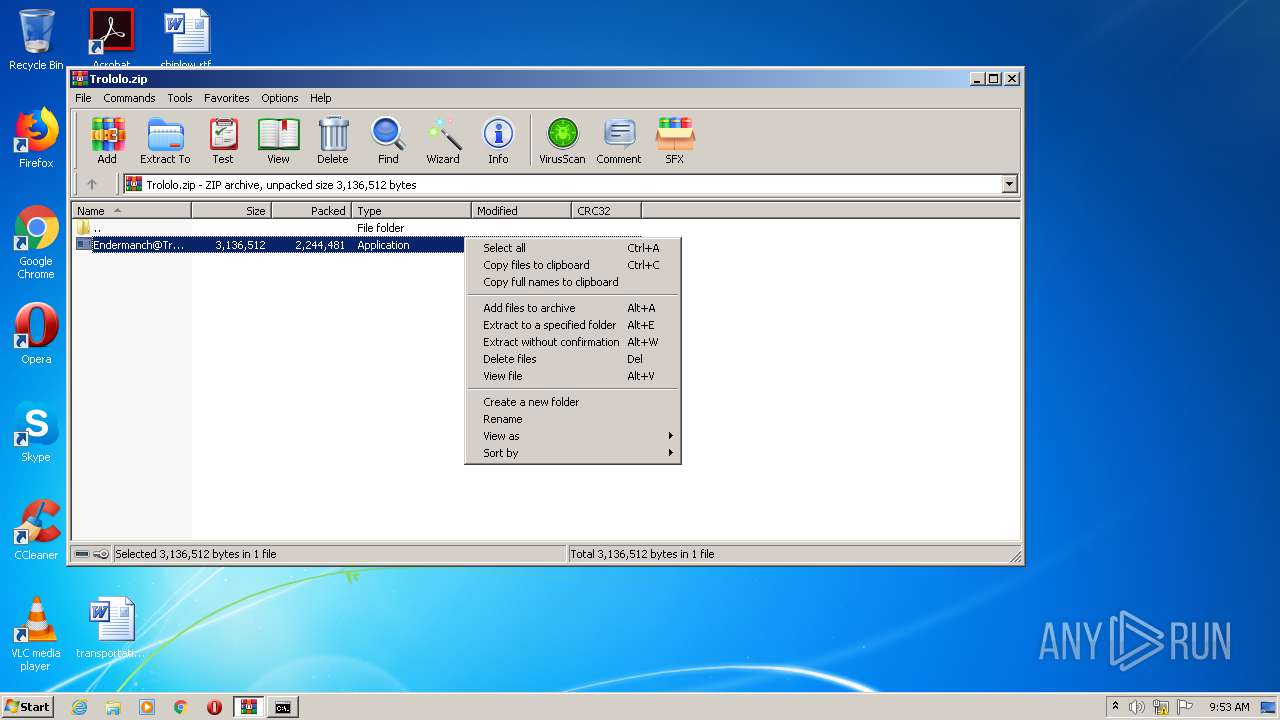This screenshot has height=720, width=1280.
Task: Expand the Sort by submenu
Action: [x=573, y=453]
